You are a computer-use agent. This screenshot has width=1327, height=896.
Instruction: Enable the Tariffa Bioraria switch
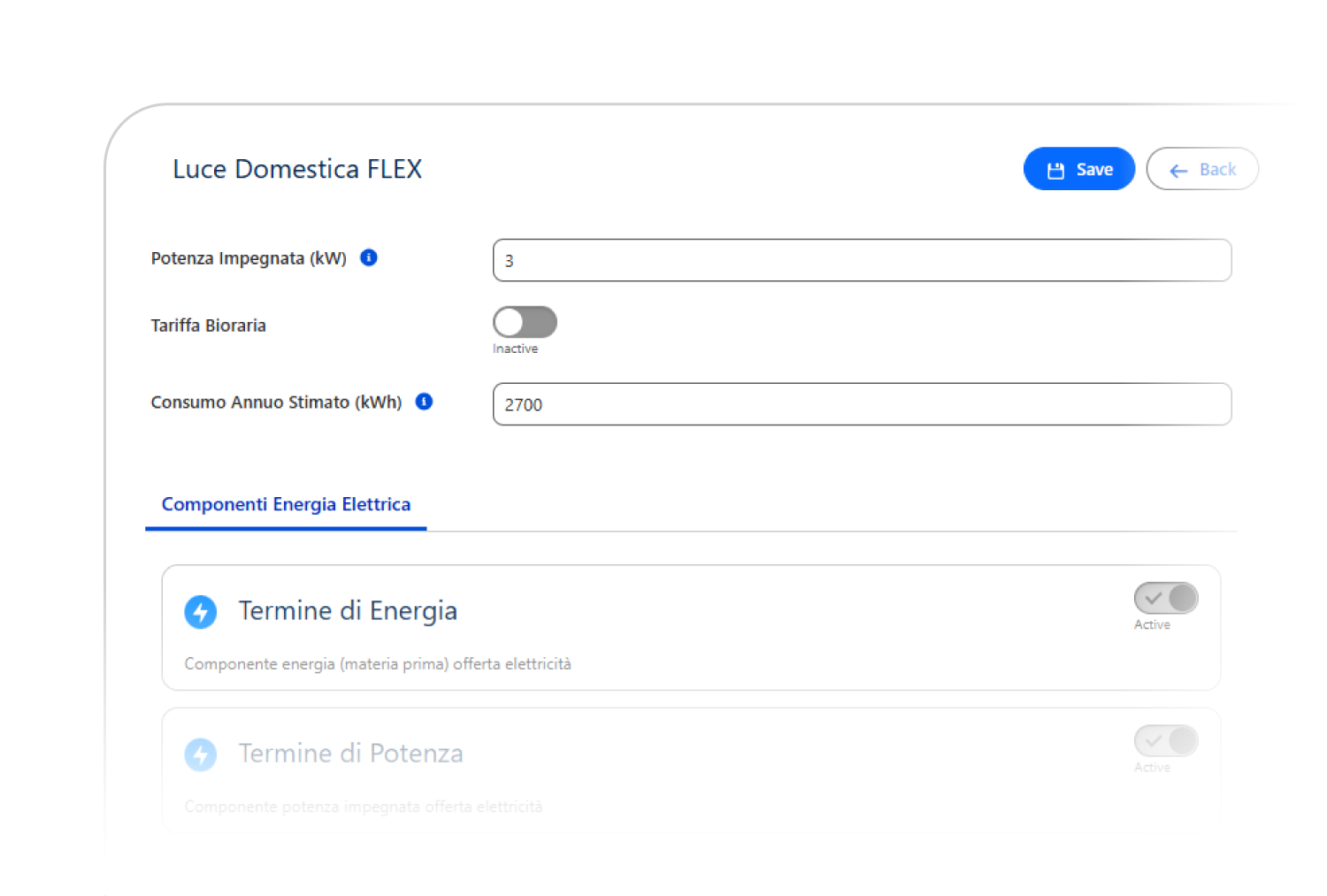[525, 322]
